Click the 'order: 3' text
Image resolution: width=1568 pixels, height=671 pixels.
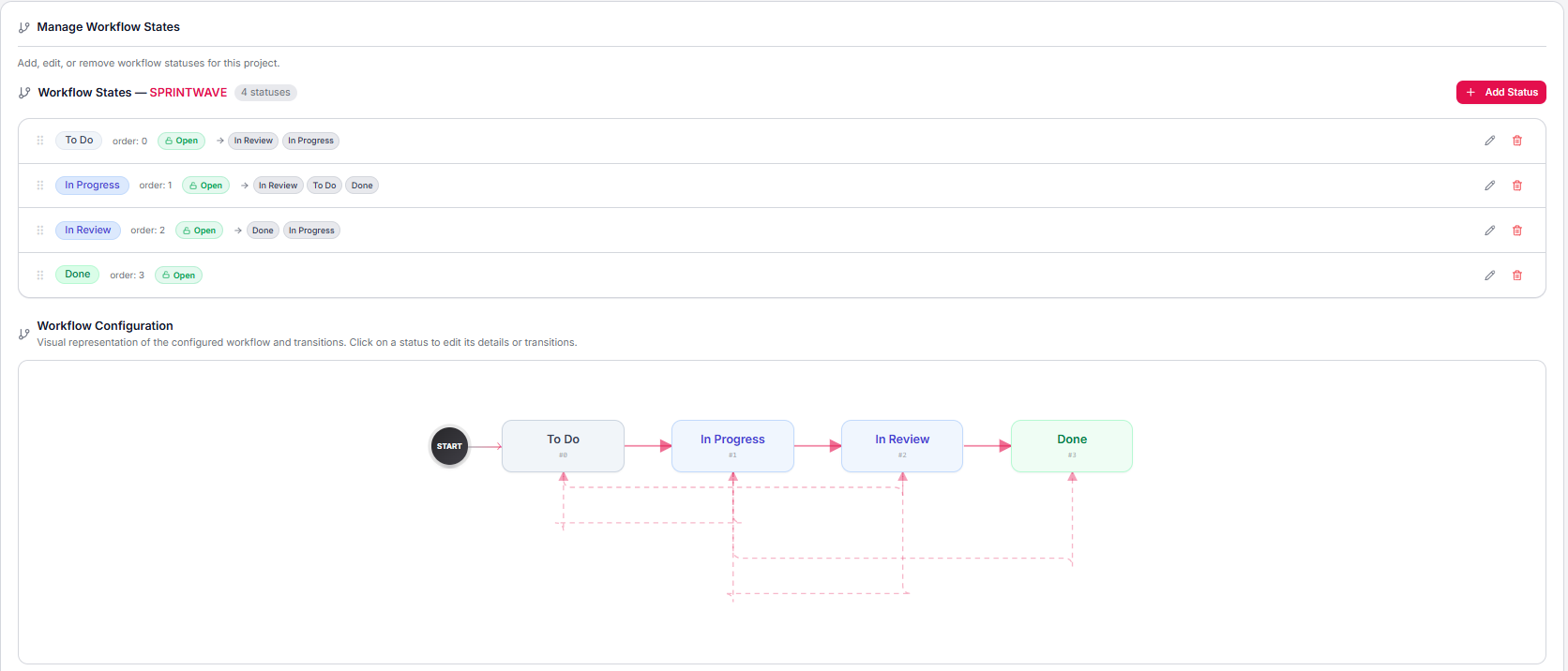click(127, 276)
